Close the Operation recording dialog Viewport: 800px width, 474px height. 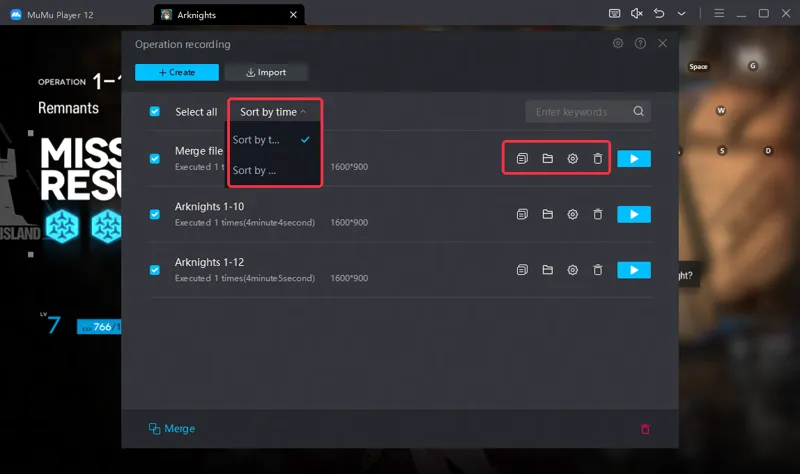pos(662,43)
